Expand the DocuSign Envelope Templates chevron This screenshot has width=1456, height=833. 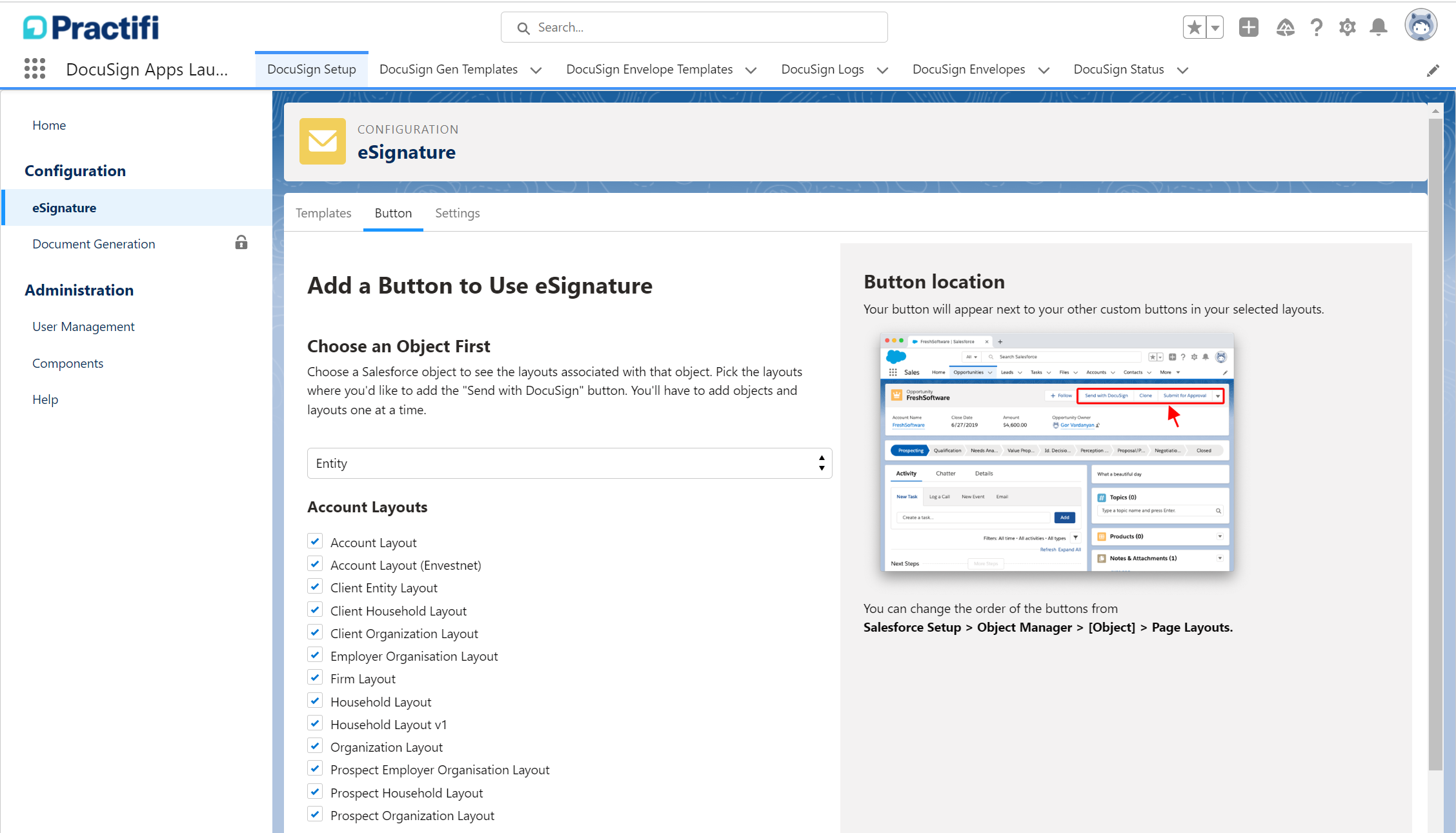tap(751, 70)
